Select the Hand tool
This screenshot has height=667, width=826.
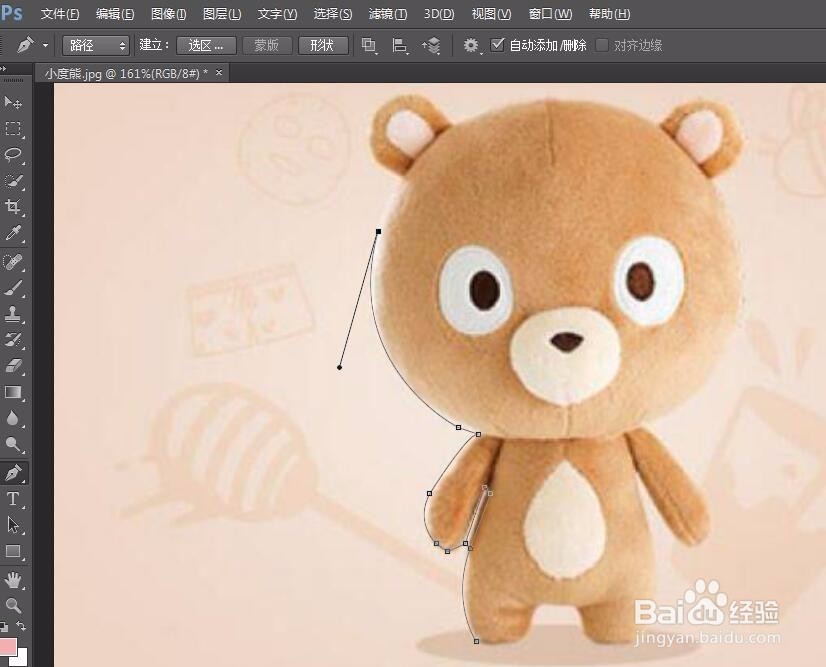pos(13,580)
